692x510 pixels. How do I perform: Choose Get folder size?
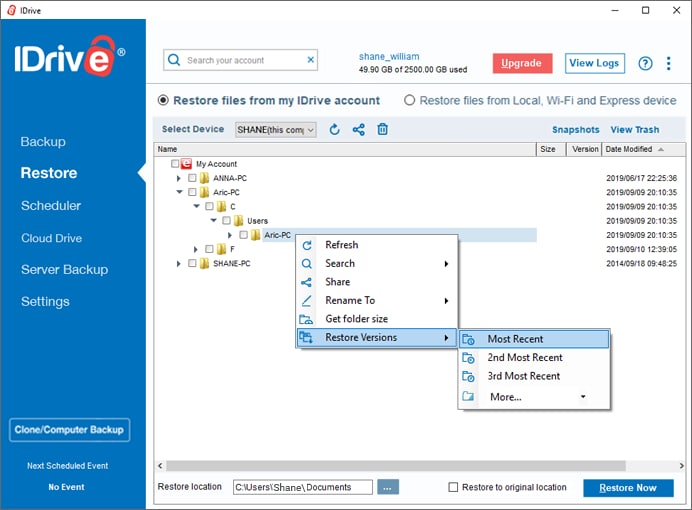tap(376, 319)
